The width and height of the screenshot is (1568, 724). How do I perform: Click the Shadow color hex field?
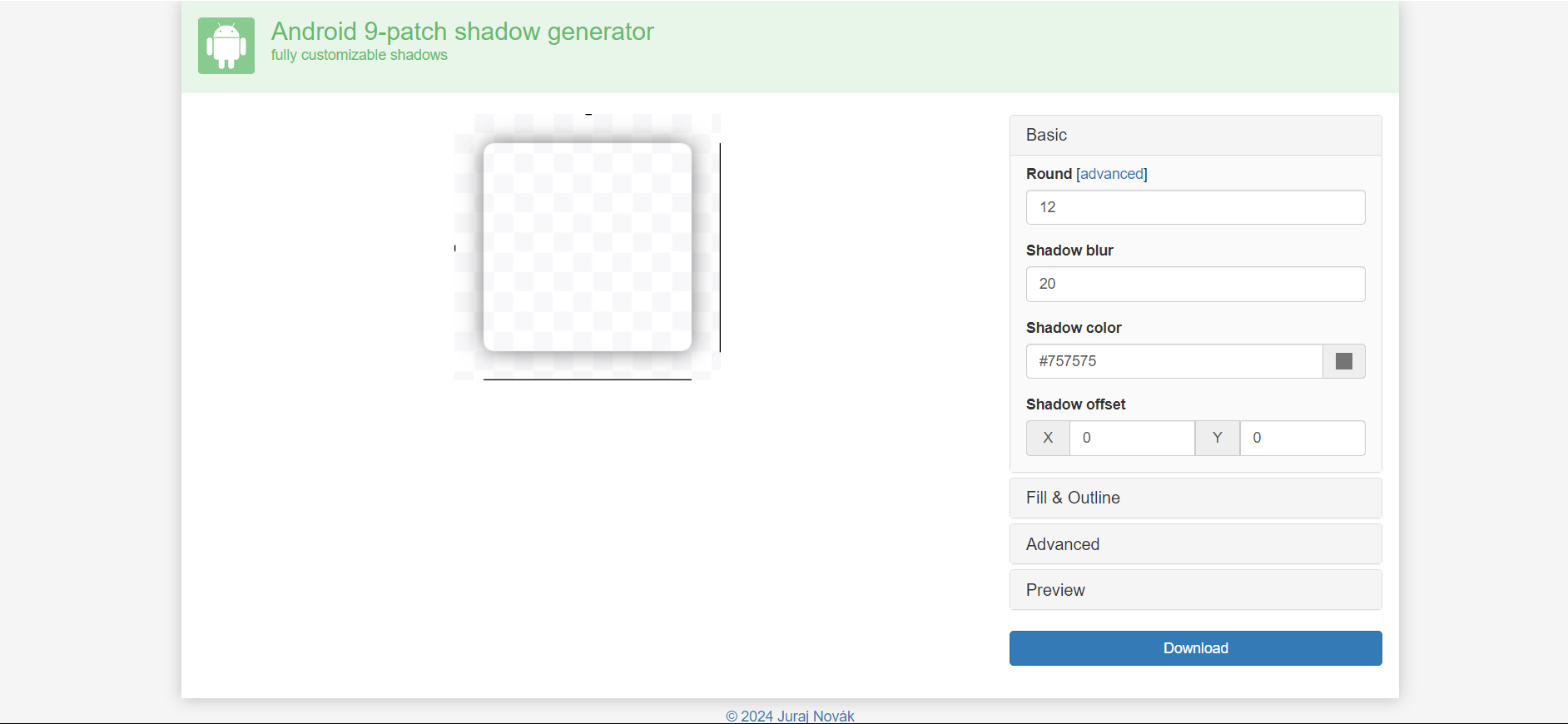[x=1174, y=361]
